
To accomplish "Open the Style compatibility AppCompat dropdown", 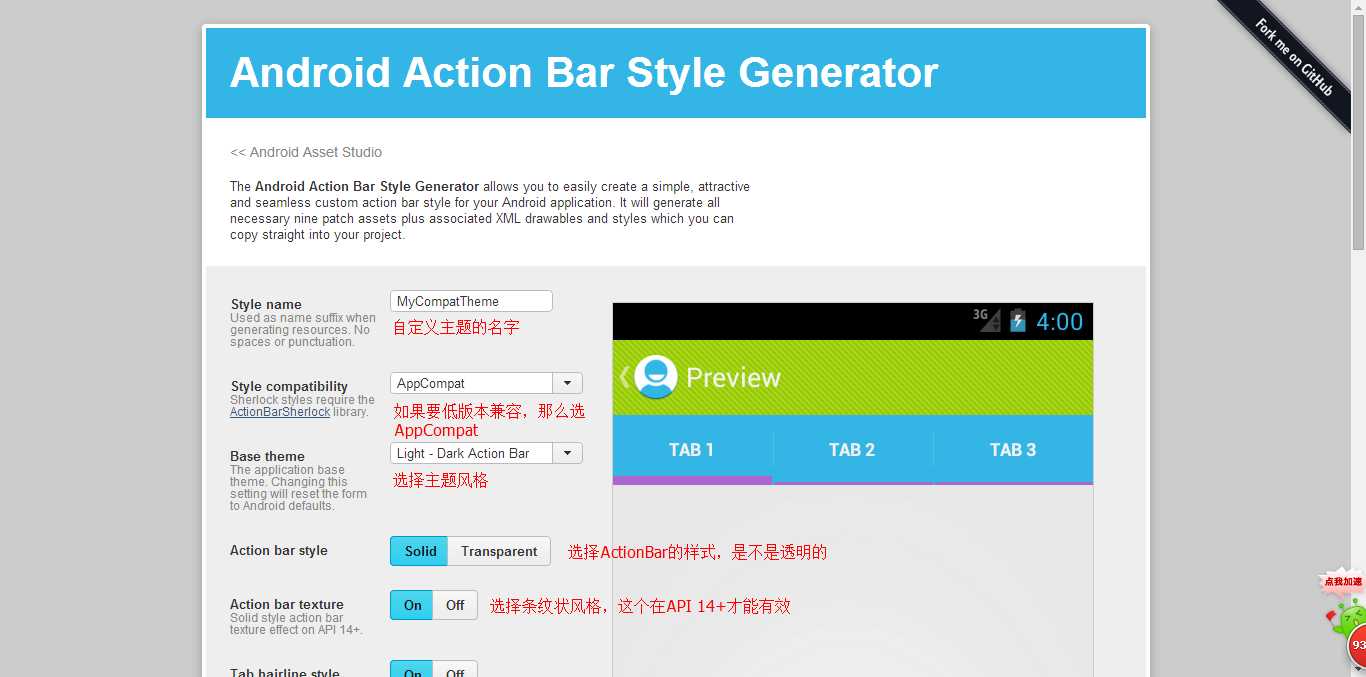I will pos(486,383).
